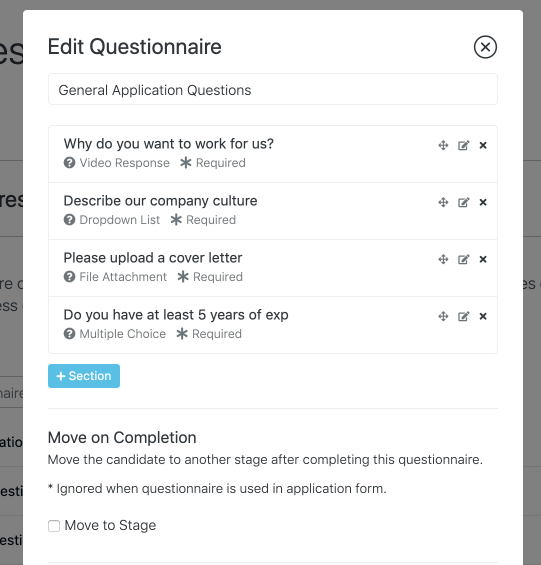The width and height of the screenshot is (541, 565).
Task: Remove the 'Describe our company culture' question
Action: pos(483,202)
